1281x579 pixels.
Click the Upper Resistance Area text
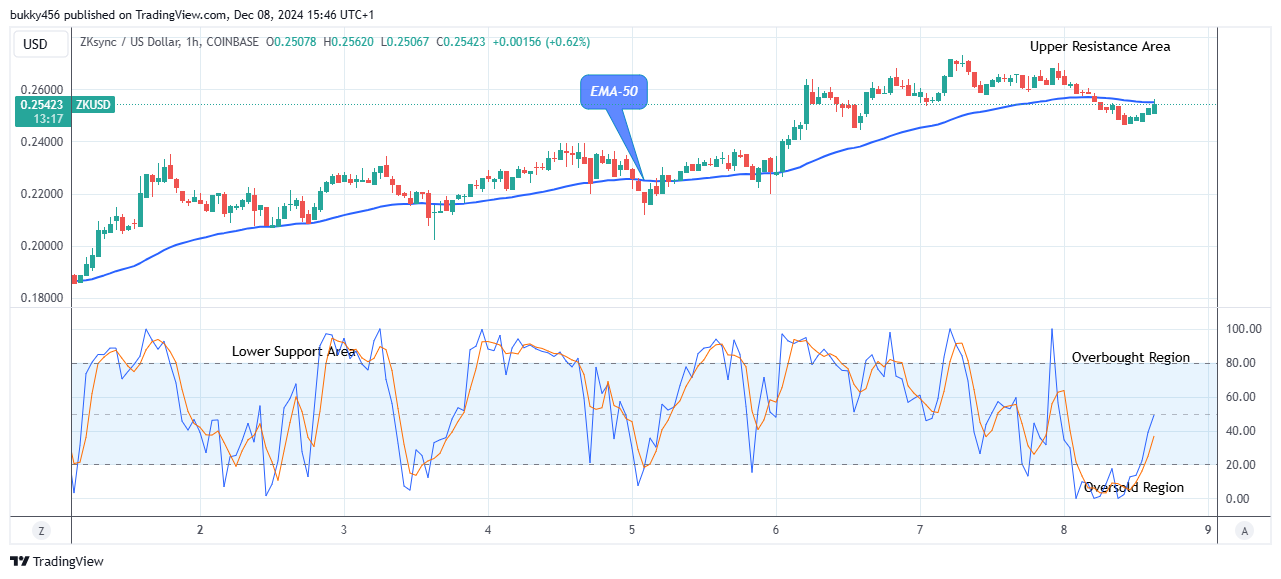point(1100,46)
